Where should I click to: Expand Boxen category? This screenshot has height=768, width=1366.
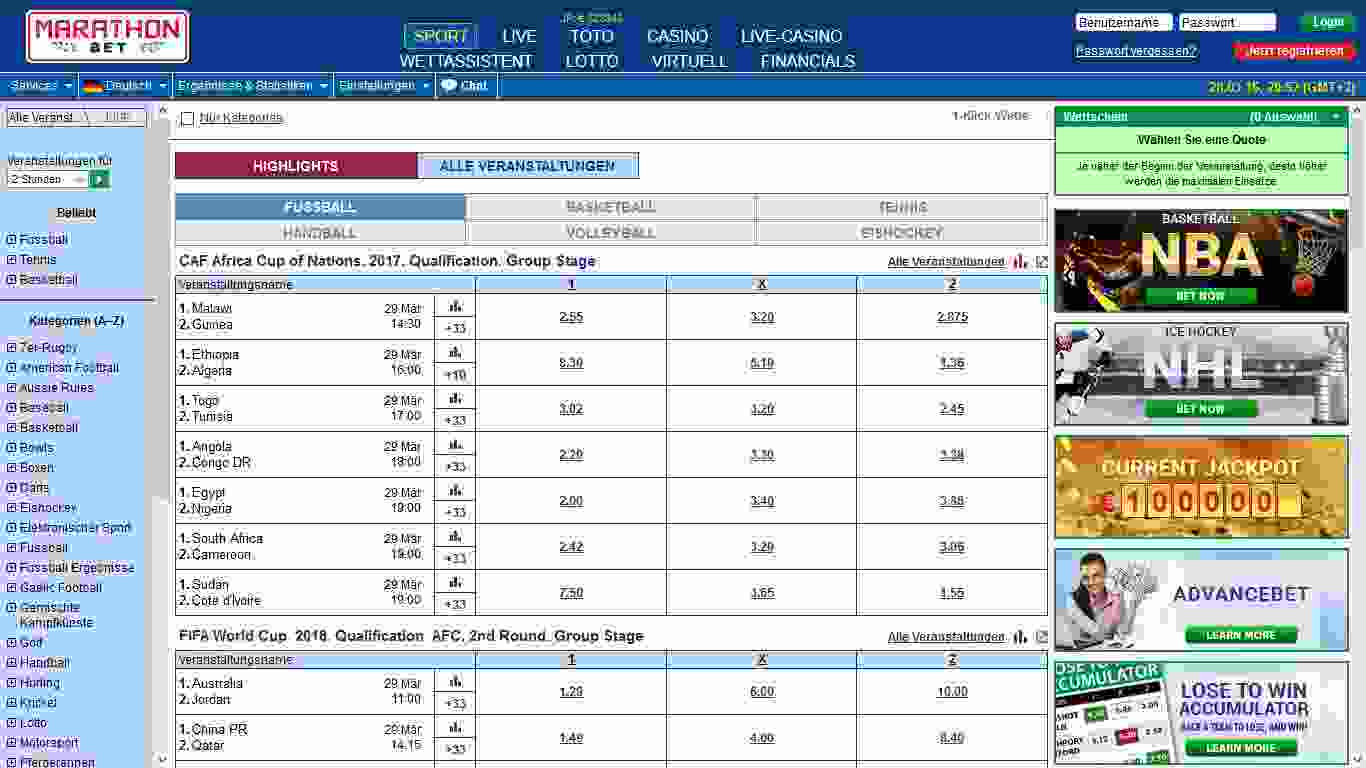[x=12, y=468]
